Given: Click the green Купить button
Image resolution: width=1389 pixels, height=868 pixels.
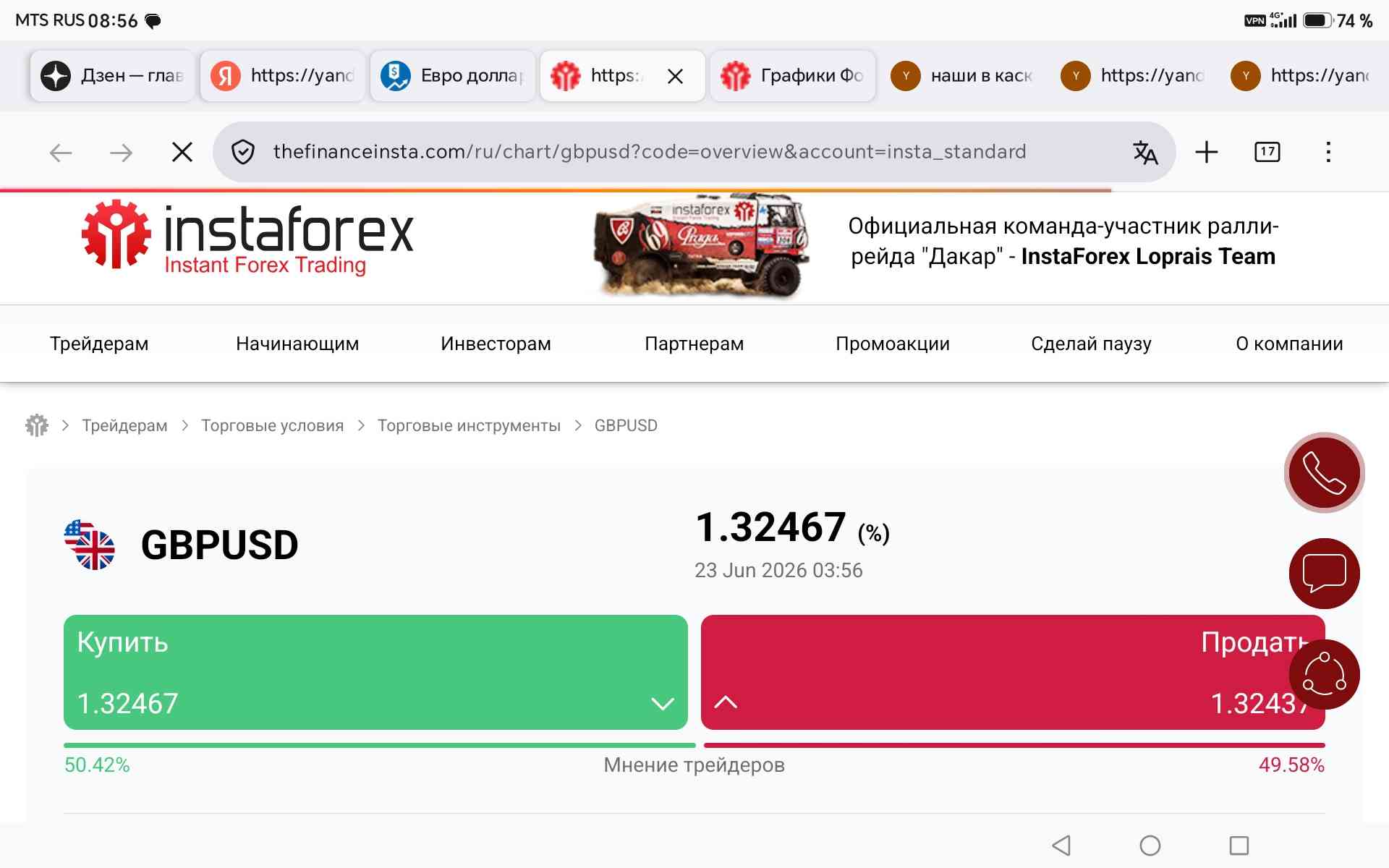Looking at the screenshot, I should click(x=375, y=672).
